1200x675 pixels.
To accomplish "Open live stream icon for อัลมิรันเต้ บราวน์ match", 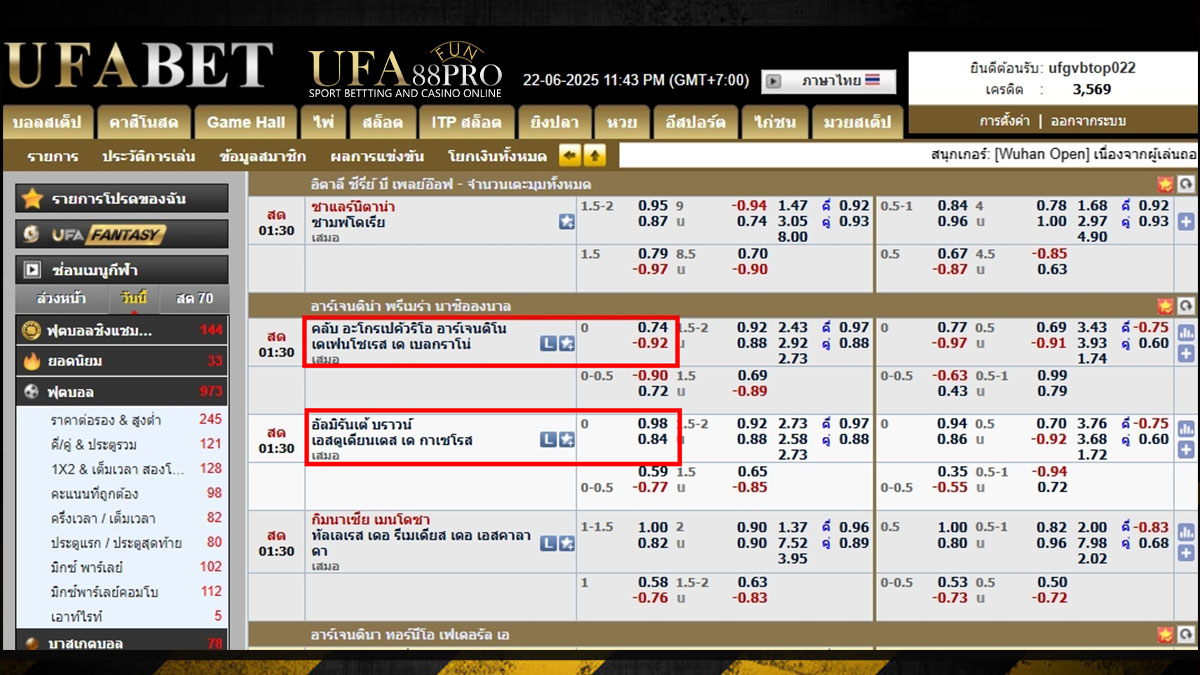I will 548,440.
